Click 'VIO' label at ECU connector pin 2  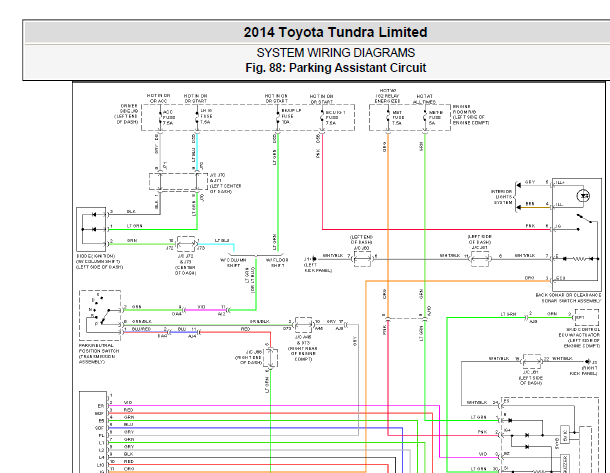[x=128, y=402]
